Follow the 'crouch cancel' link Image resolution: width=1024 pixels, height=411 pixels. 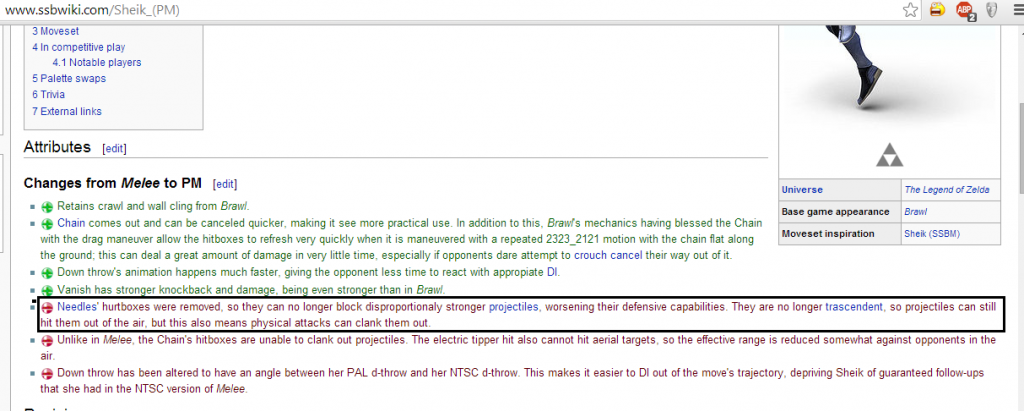[x=608, y=255]
